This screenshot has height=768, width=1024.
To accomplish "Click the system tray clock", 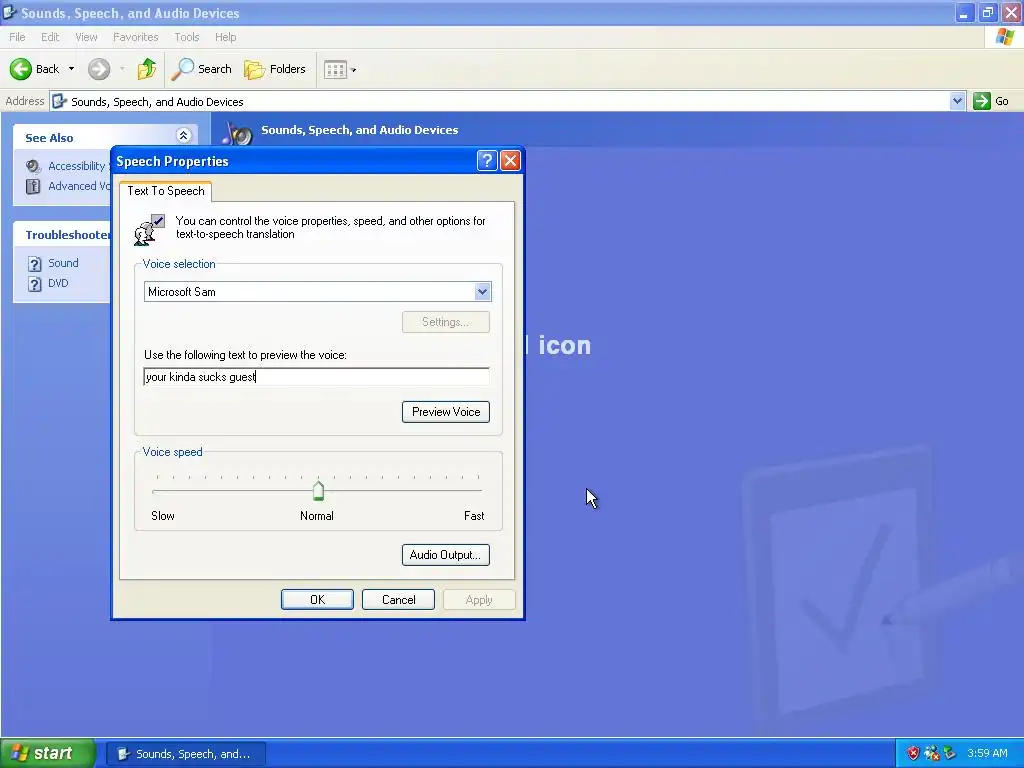I will (x=987, y=753).
